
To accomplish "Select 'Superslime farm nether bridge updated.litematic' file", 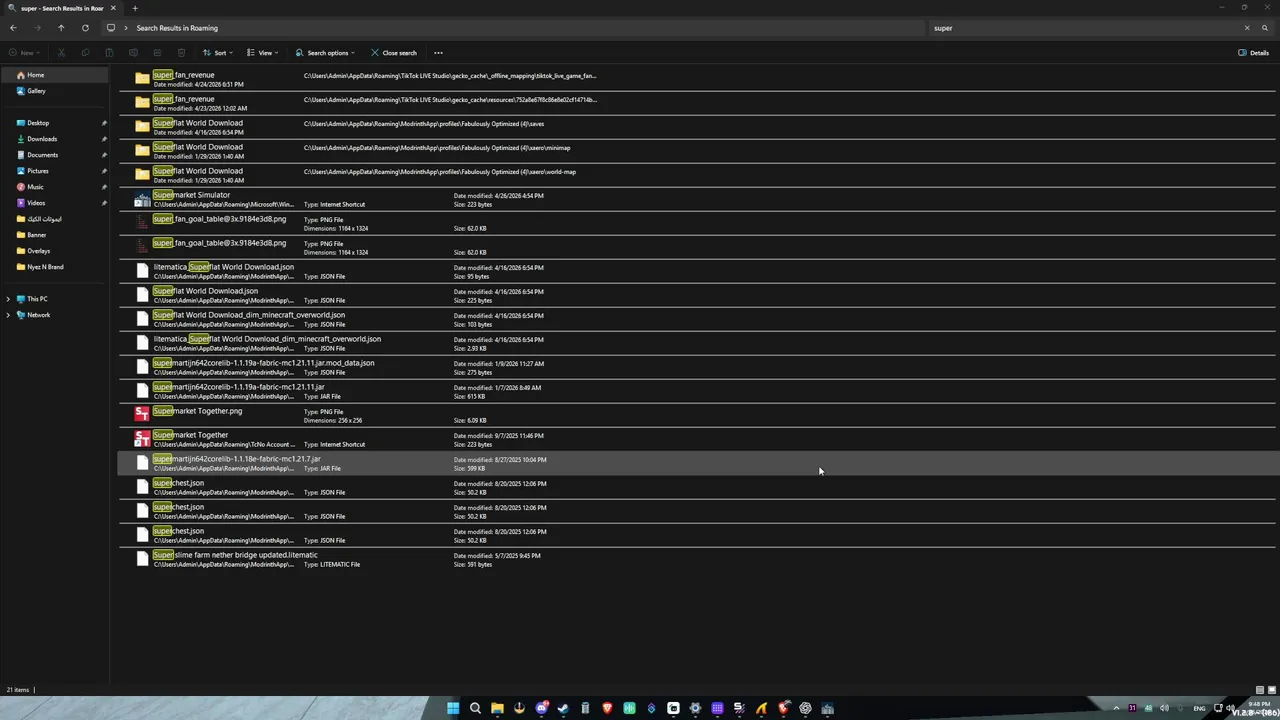I will [x=698, y=559].
